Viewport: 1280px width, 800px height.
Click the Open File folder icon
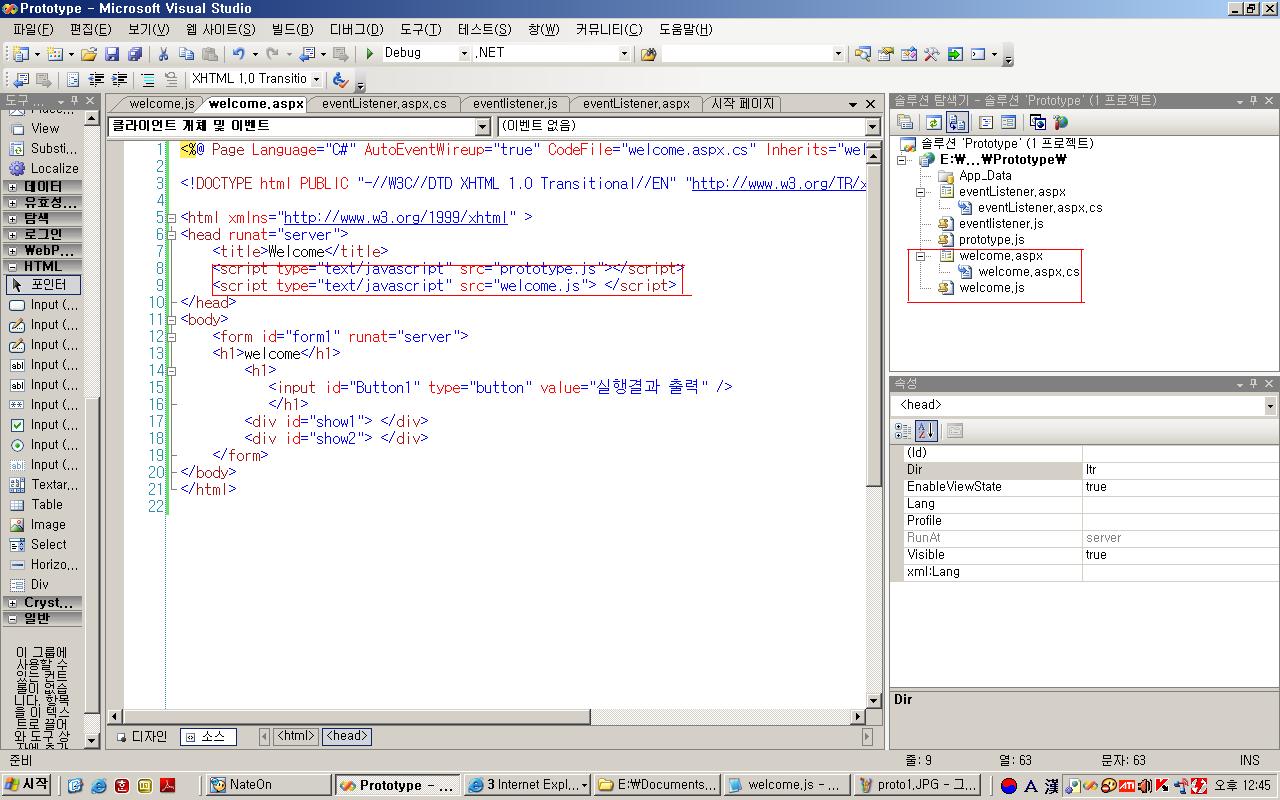[x=89, y=54]
